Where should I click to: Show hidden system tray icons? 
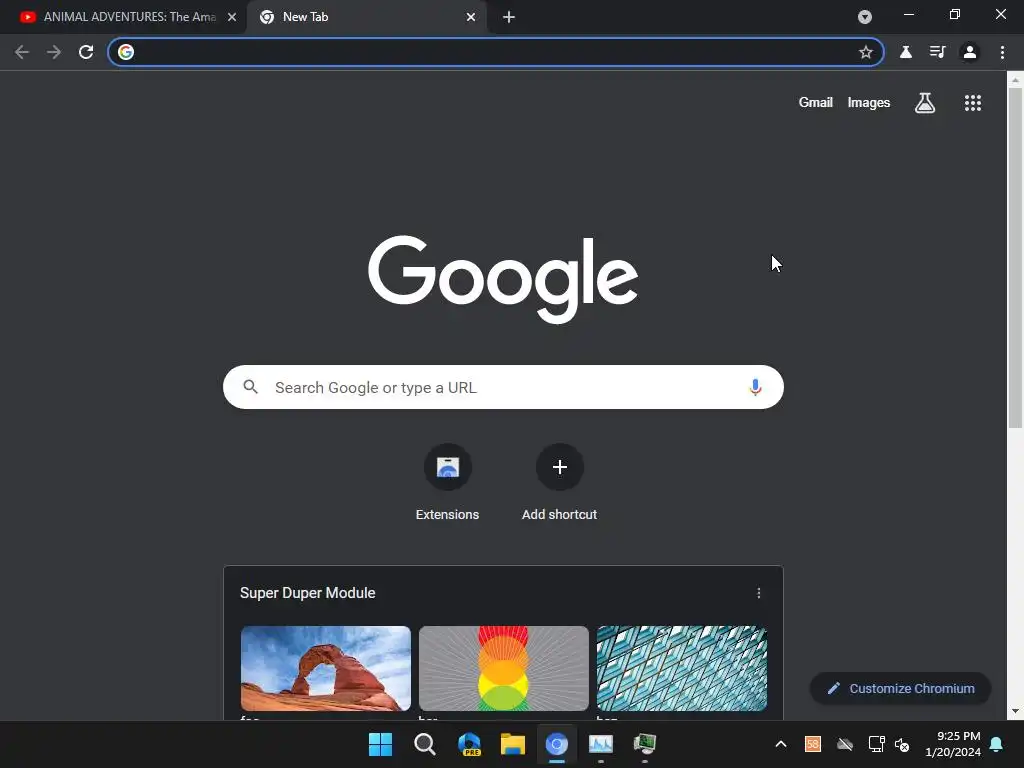pos(780,744)
